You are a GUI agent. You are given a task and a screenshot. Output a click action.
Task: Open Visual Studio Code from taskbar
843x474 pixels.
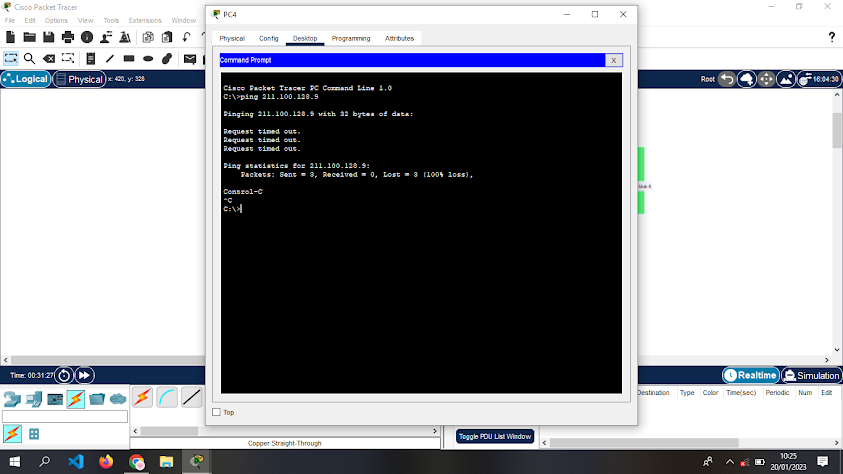(76, 462)
